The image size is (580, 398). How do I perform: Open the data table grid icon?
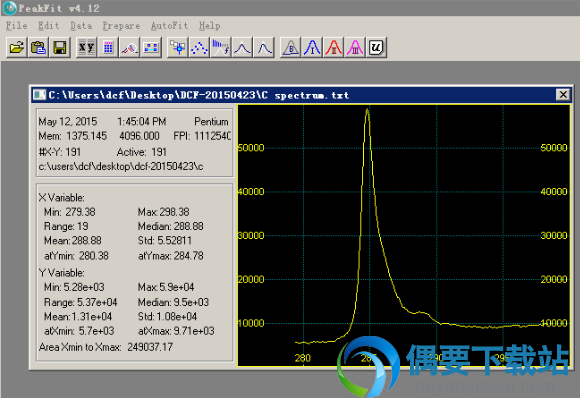[x=108, y=47]
